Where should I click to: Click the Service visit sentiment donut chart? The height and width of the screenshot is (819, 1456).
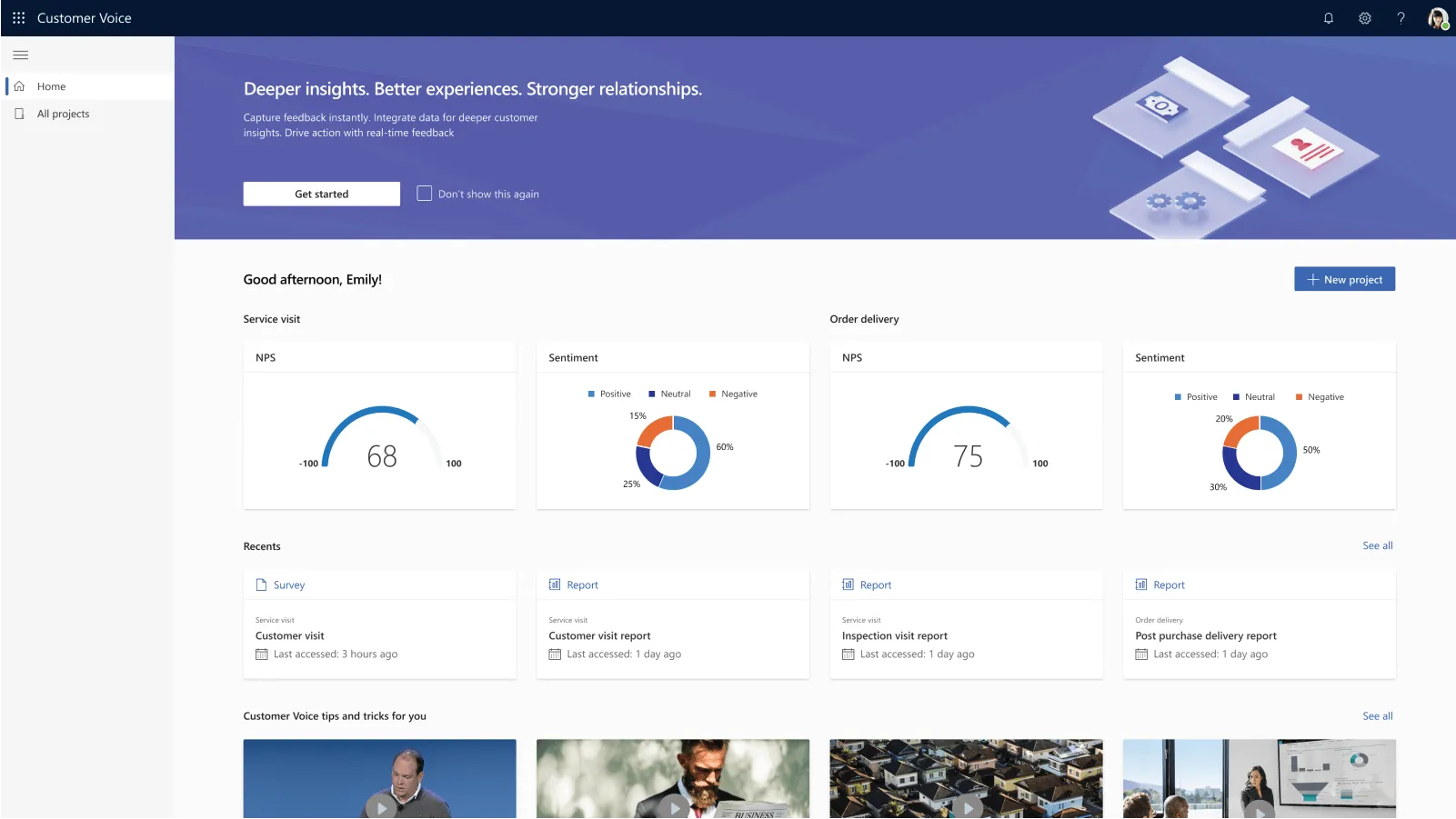(x=673, y=453)
